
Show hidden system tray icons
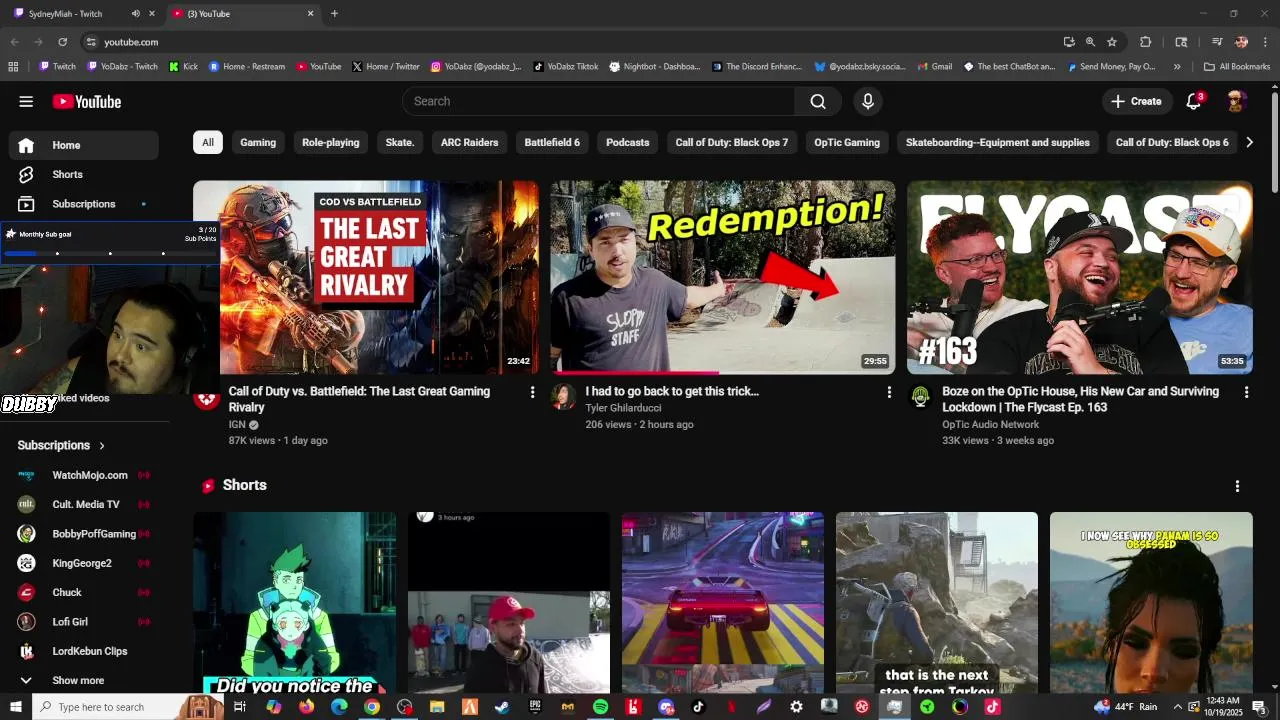click(x=1178, y=707)
